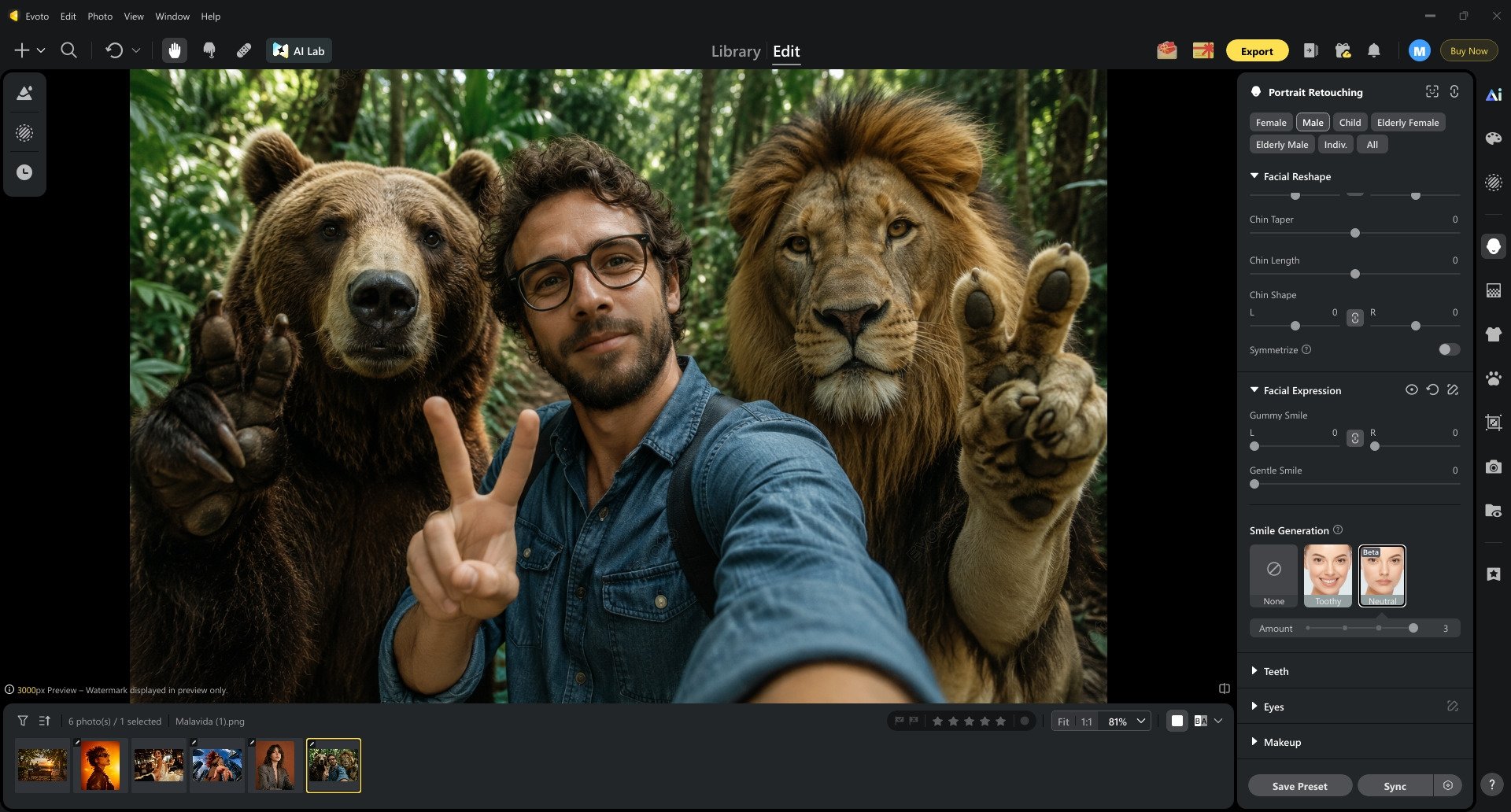Toggle the first flag marker in rating bar
This screenshot has height=812, width=1511.
[900, 721]
